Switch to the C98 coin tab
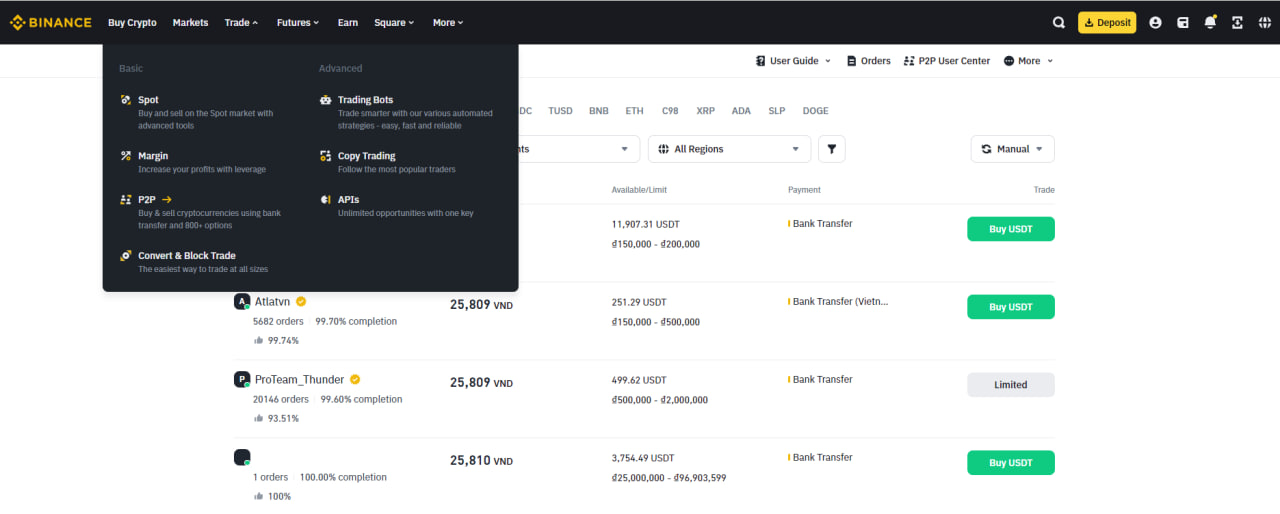The height and width of the screenshot is (514, 1280). tap(670, 111)
